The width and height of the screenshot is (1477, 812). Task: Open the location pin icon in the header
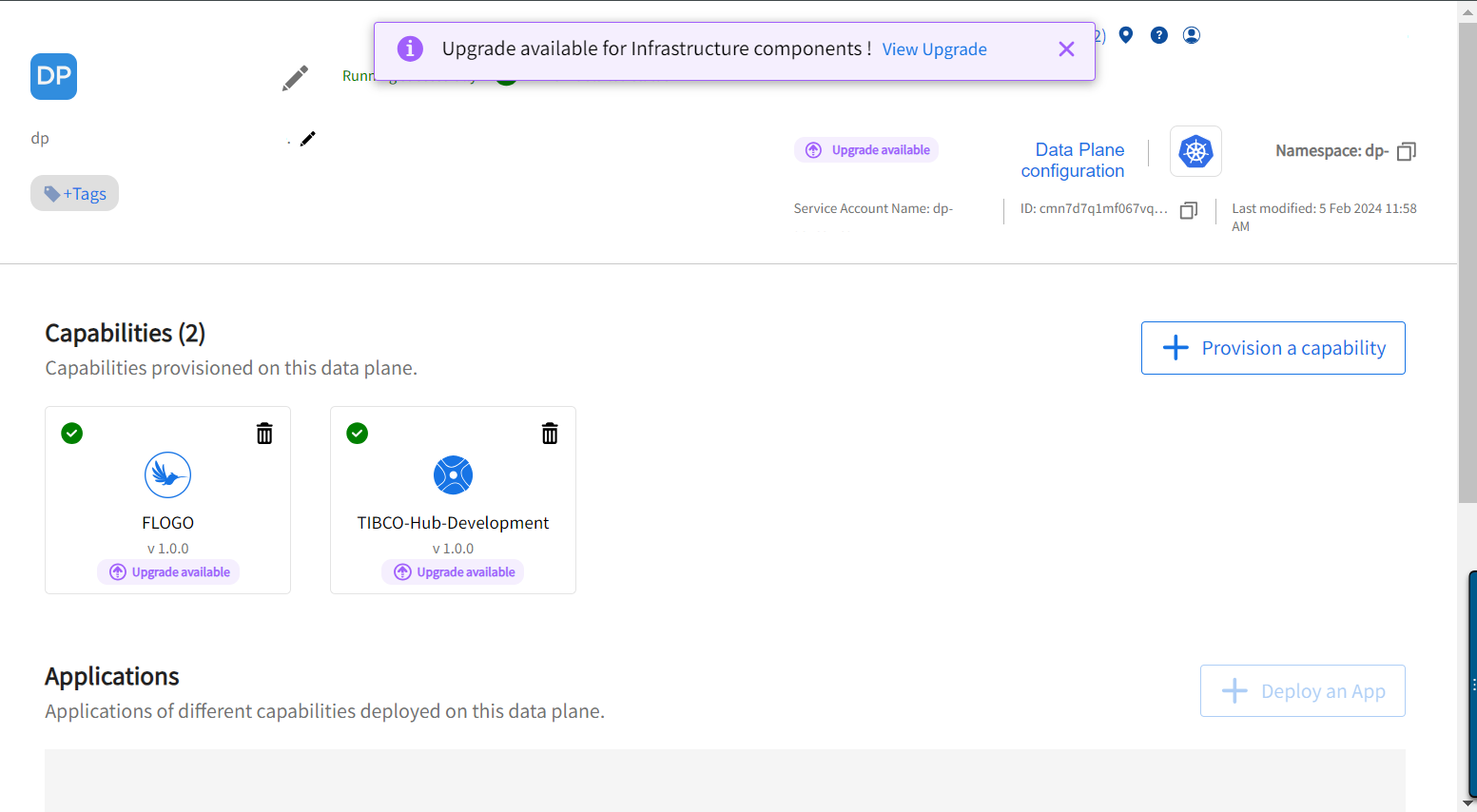1126,35
